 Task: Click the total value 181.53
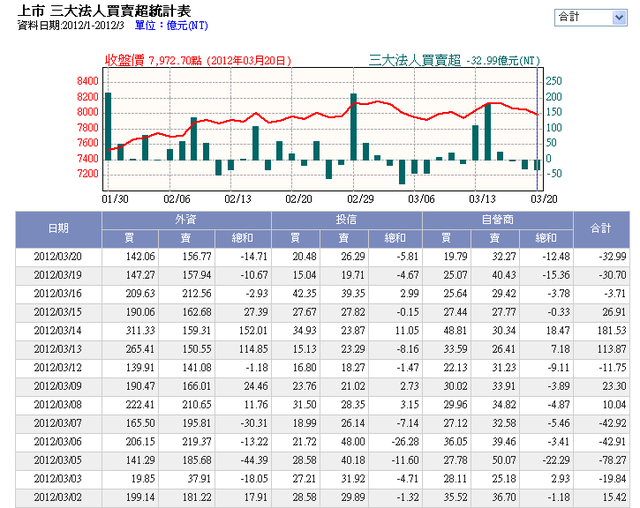click(612, 331)
